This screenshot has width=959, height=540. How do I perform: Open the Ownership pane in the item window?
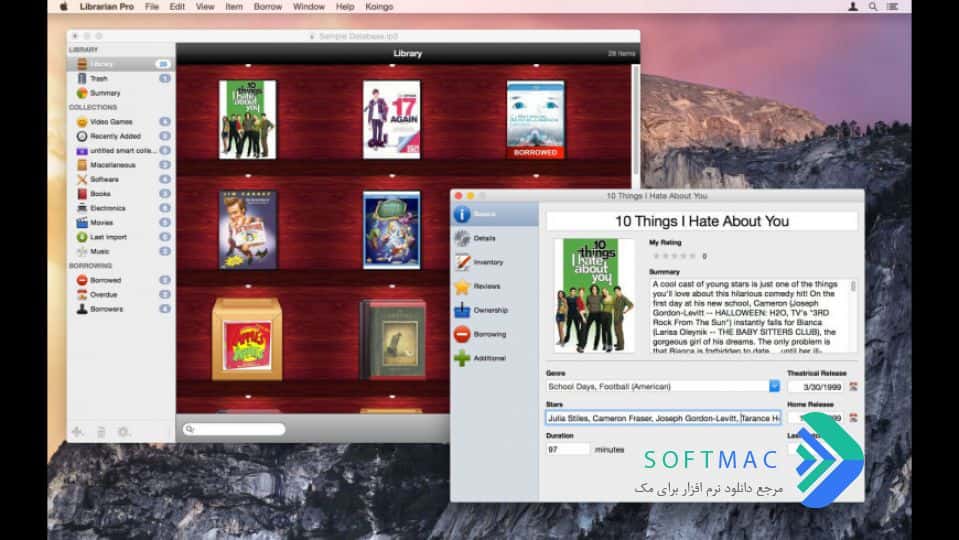click(495, 310)
